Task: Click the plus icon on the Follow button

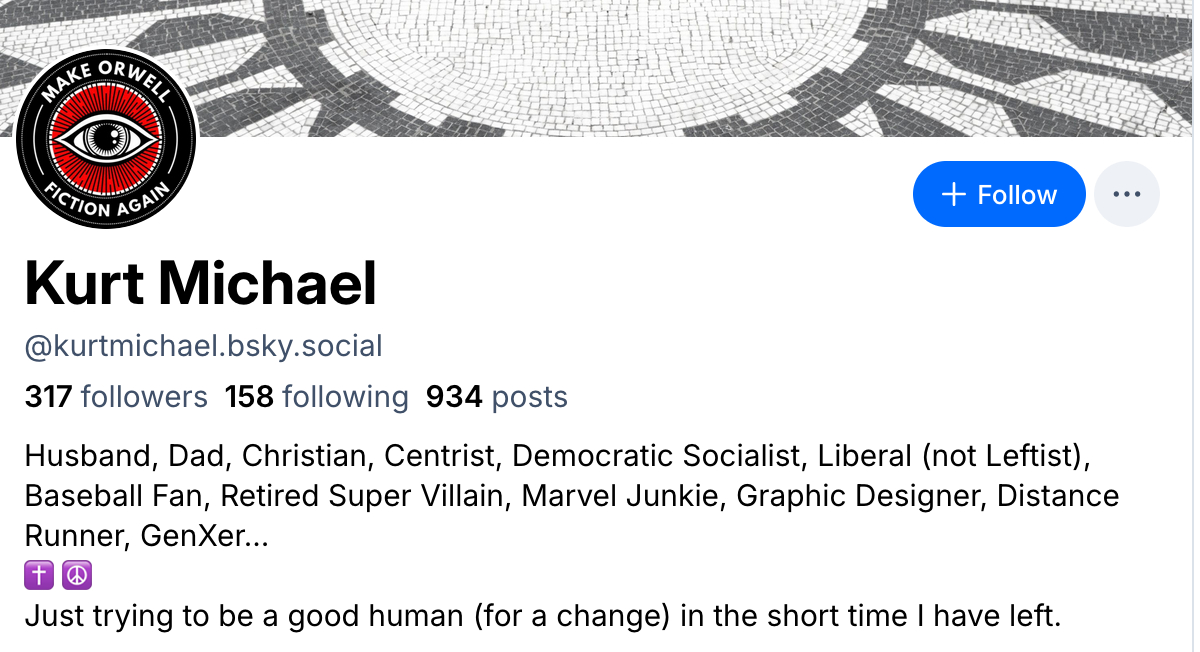Action: [954, 194]
